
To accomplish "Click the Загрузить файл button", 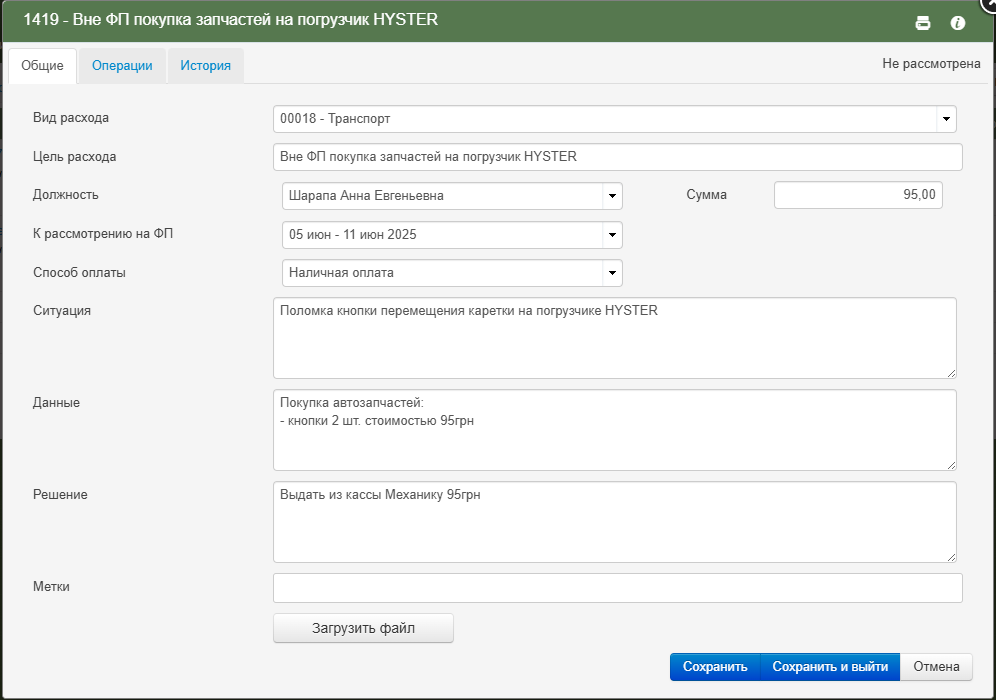I will [363, 628].
